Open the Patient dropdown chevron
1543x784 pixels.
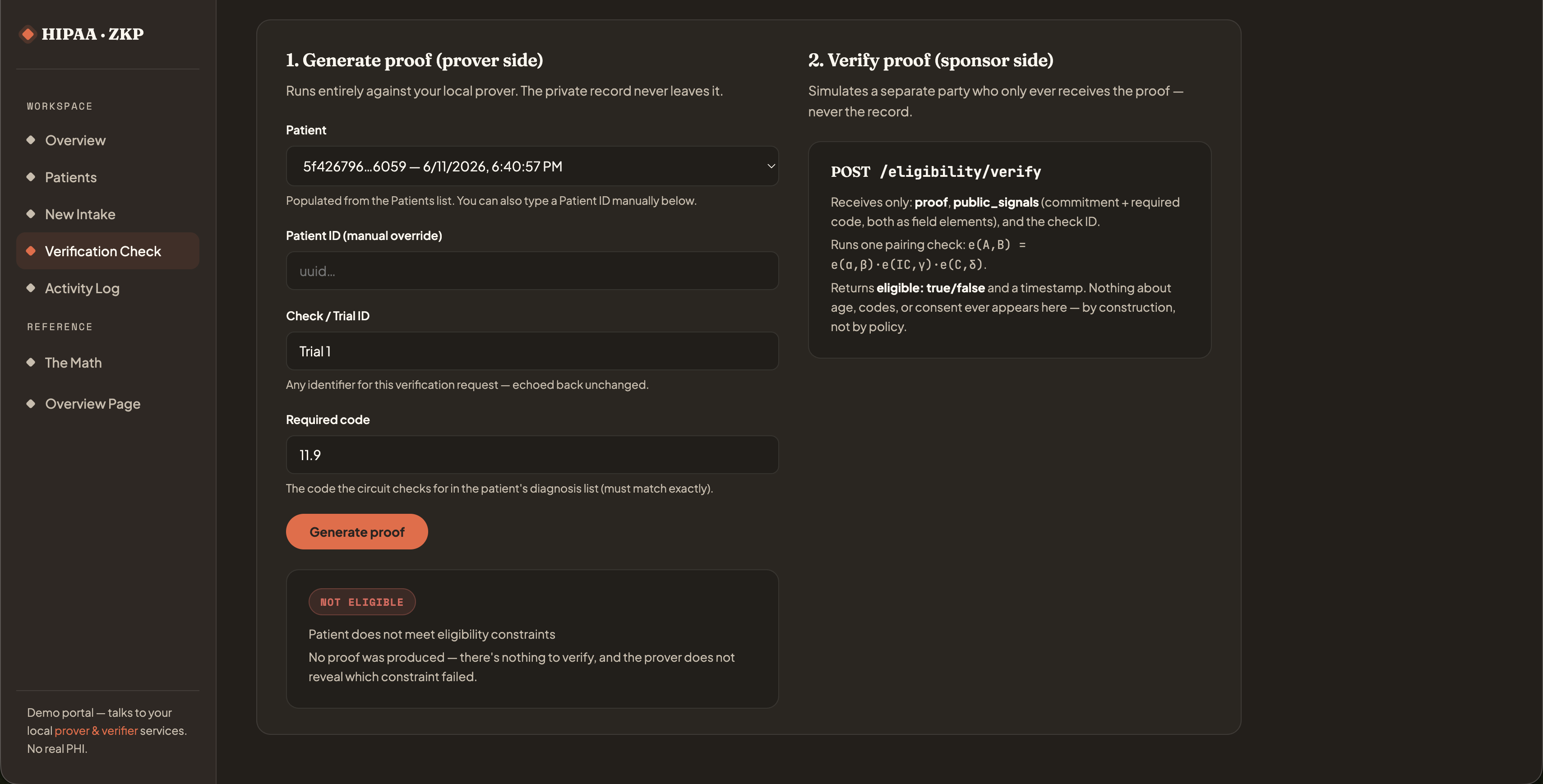(x=771, y=166)
